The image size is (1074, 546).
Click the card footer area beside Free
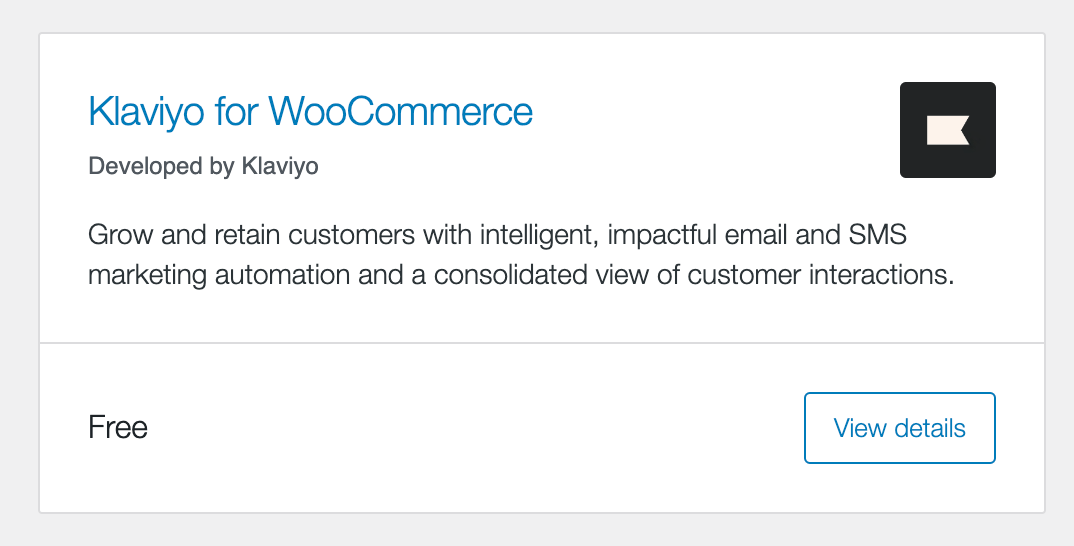[450, 428]
